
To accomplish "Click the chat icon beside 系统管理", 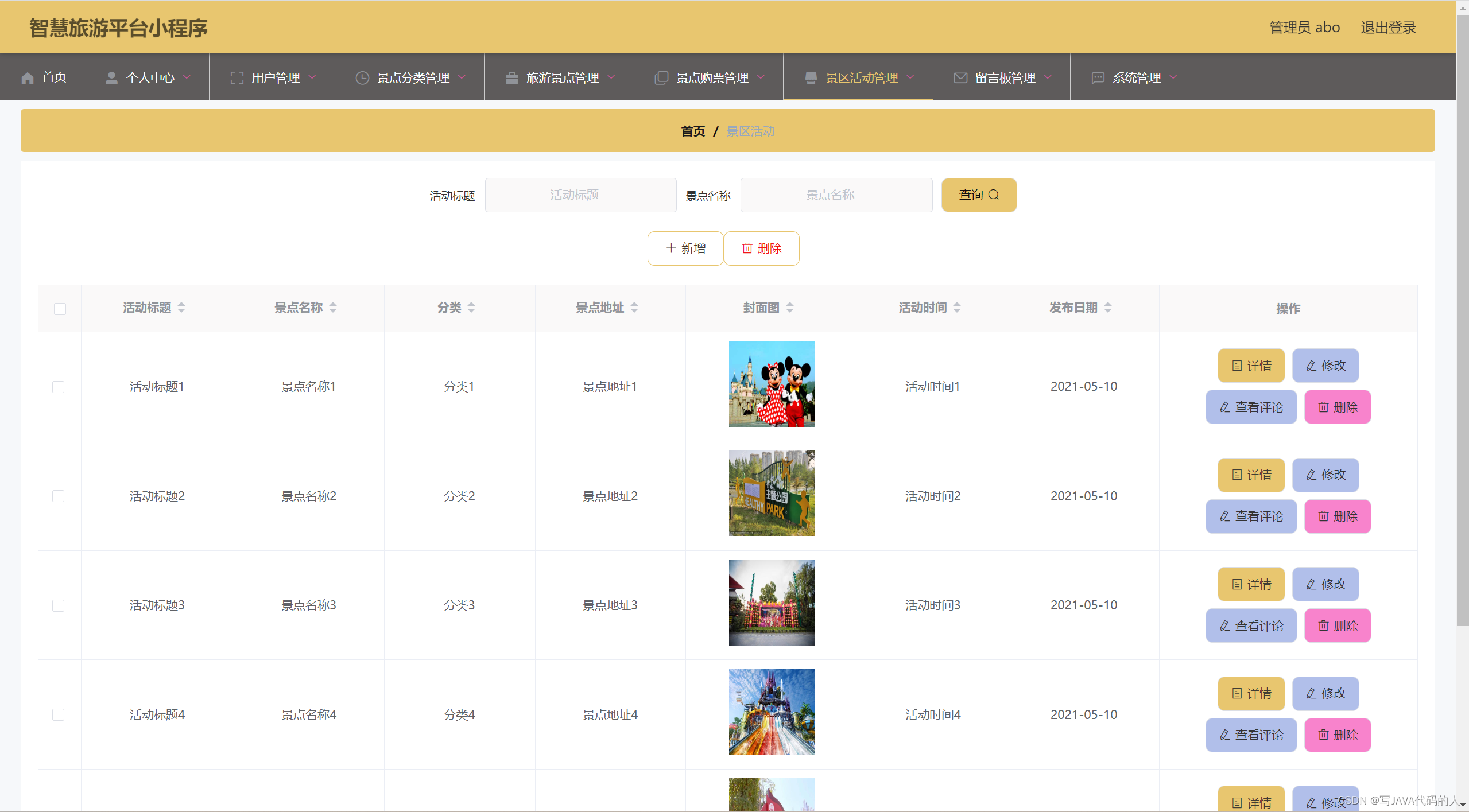I will 1098,78.
